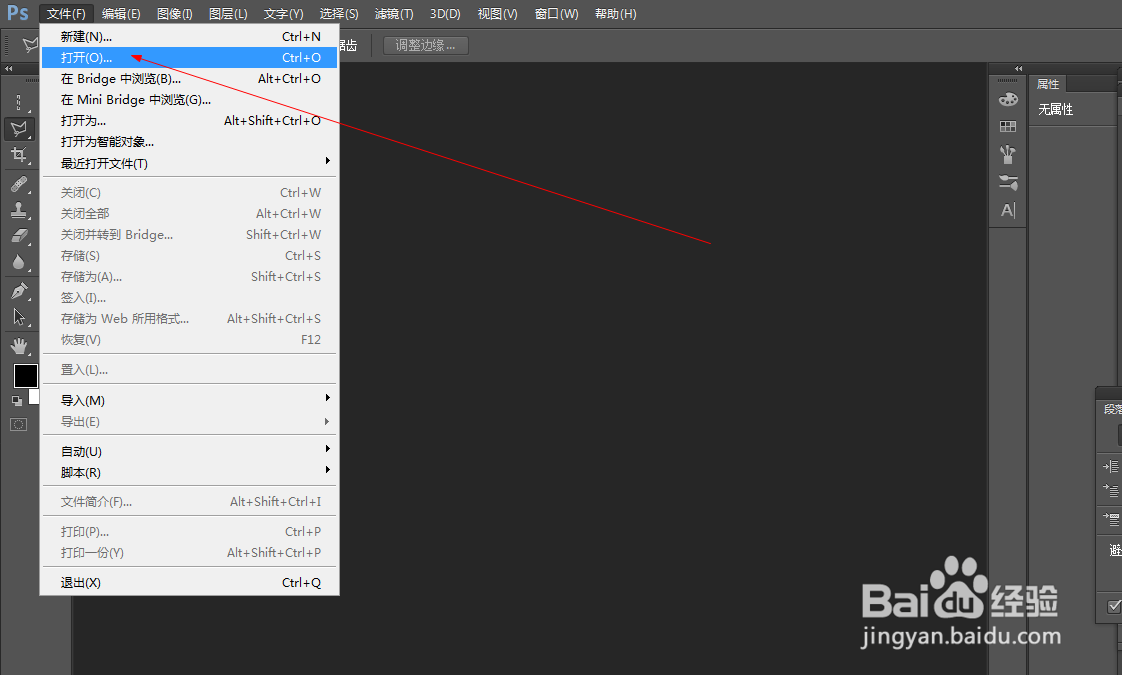The height and width of the screenshot is (675, 1122).
Task: Toggle the checkbox in the paragraph panel
Action: click(1114, 606)
